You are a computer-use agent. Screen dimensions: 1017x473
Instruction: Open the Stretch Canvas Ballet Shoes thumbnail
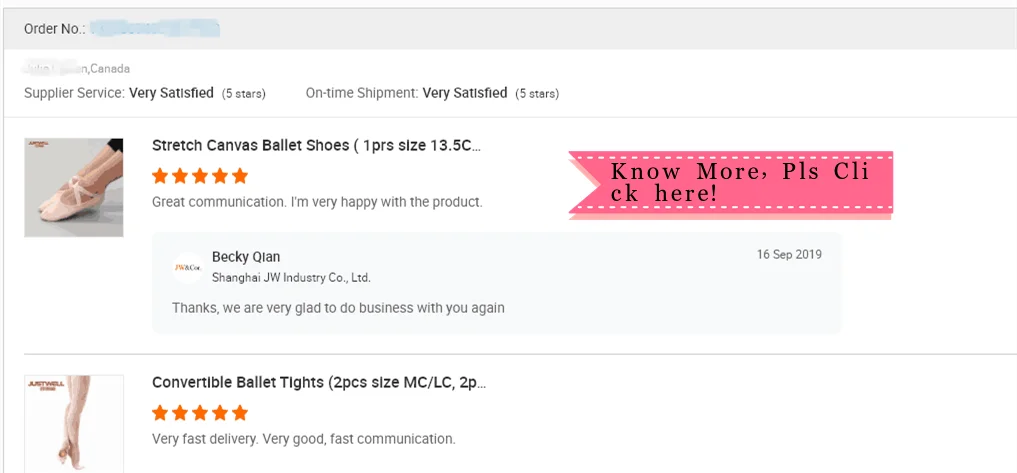(74, 187)
